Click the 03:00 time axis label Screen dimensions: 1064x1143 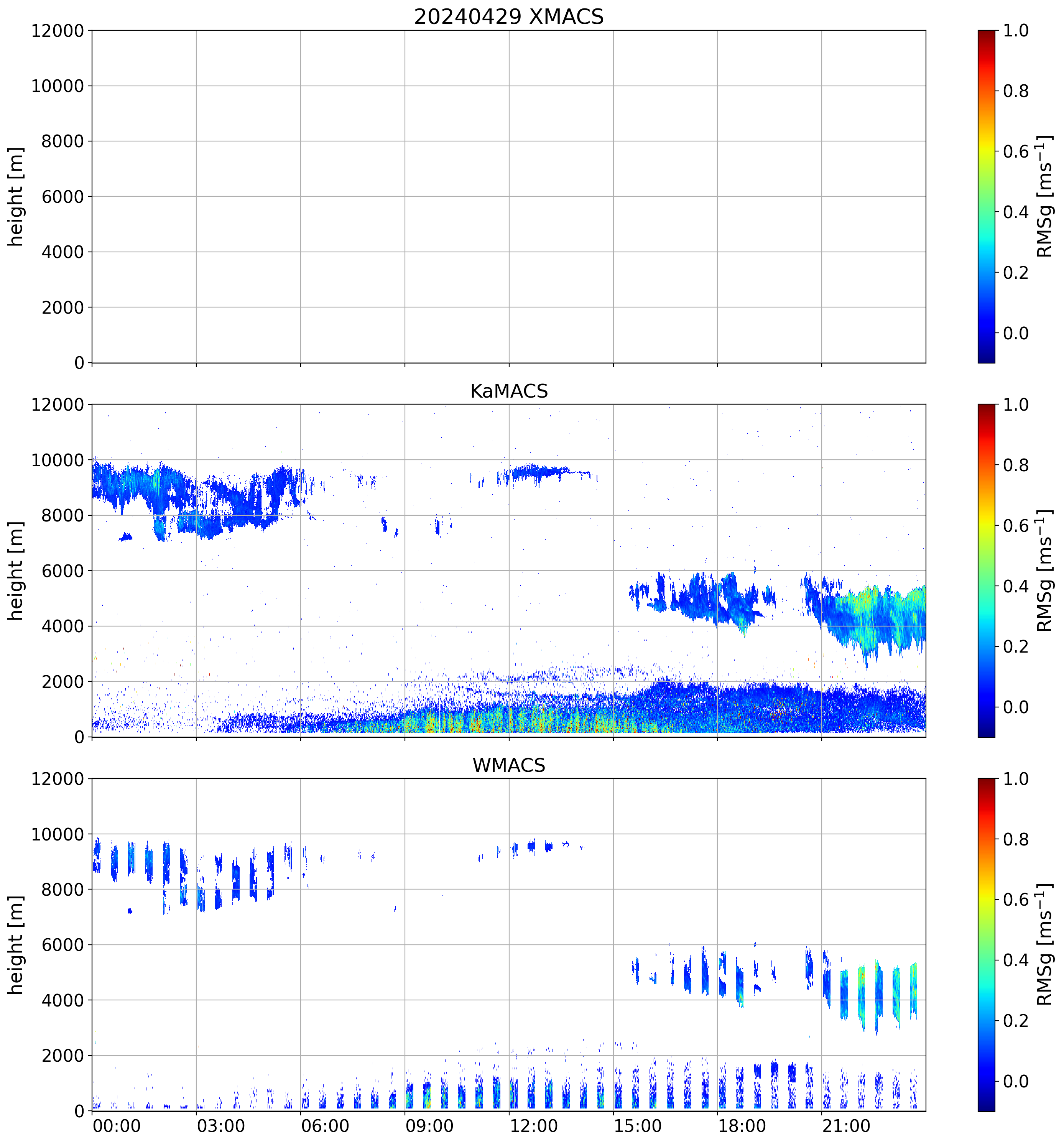click(221, 1126)
